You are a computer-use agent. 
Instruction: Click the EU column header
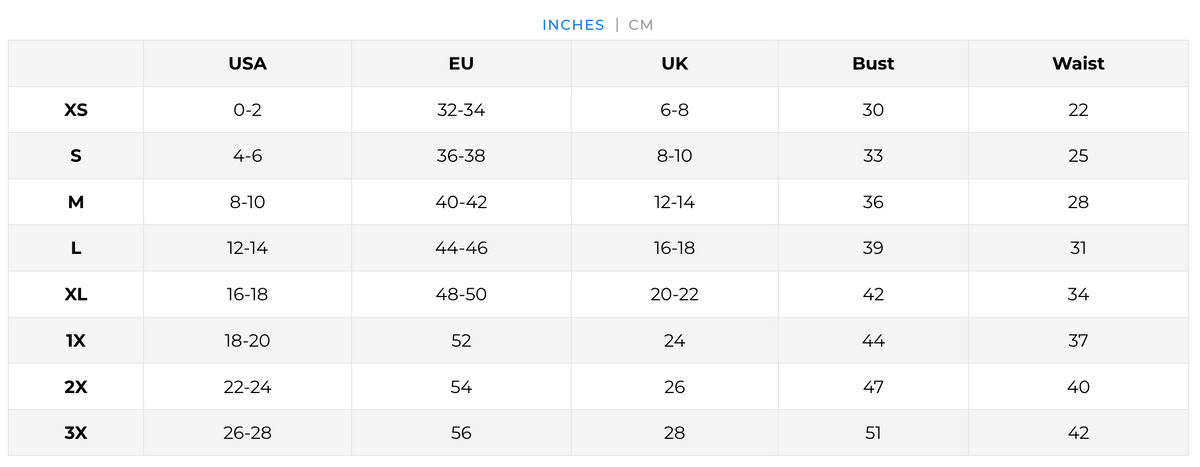461,64
